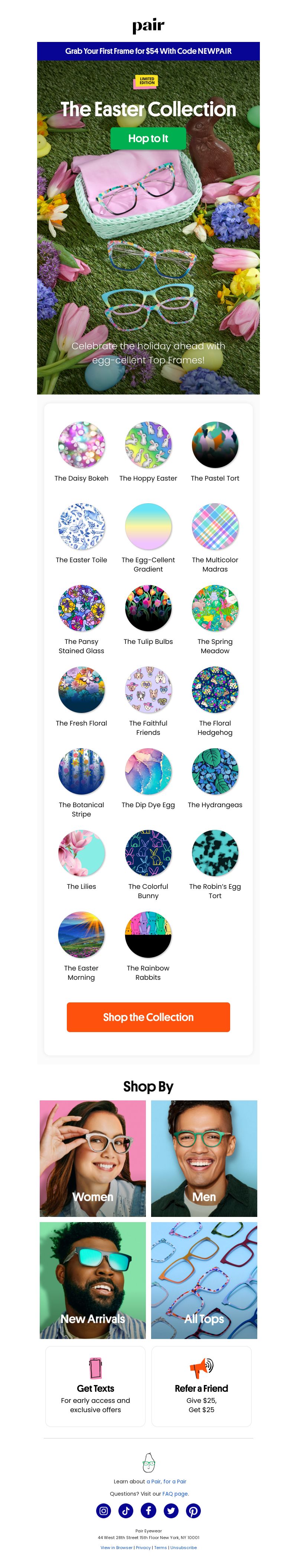The height and width of the screenshot is (1568, 297).
Task: Click the Unsubscribe footer link
Action: (x=184, y=1547)
